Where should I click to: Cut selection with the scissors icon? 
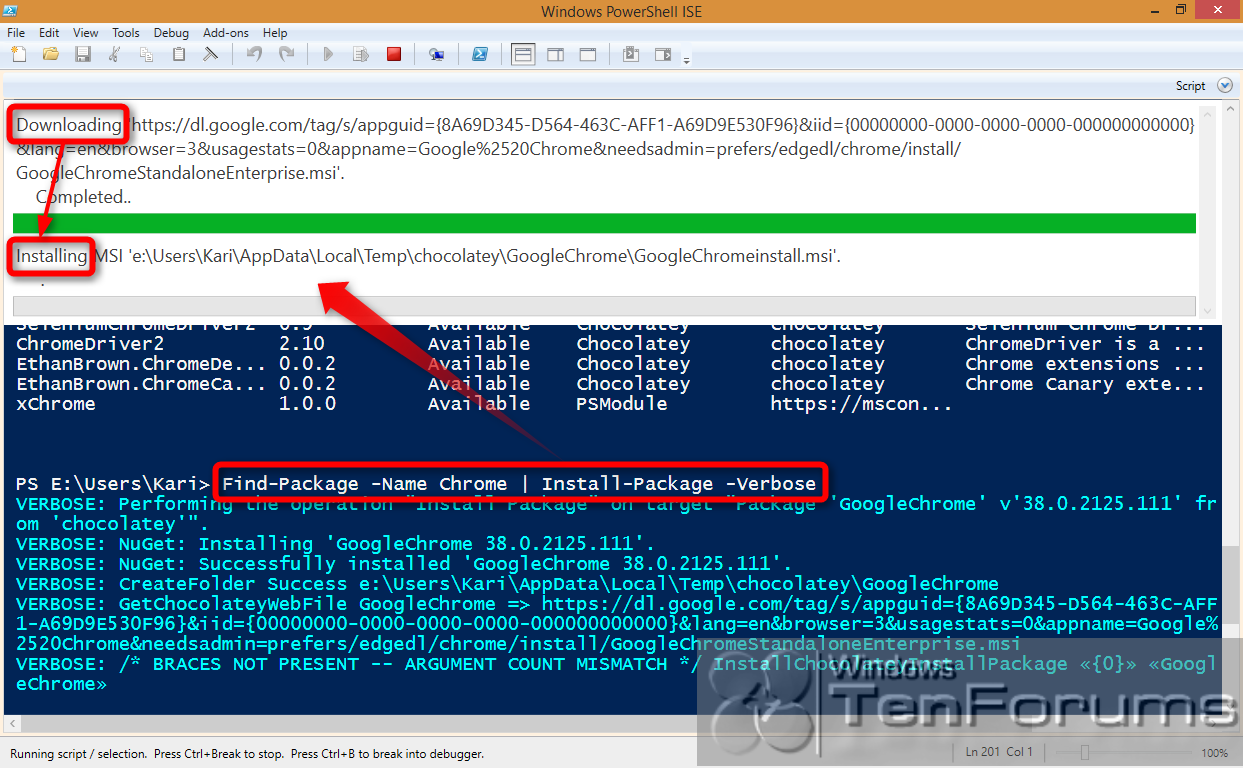pyautogui.click(x=115, y=54)
